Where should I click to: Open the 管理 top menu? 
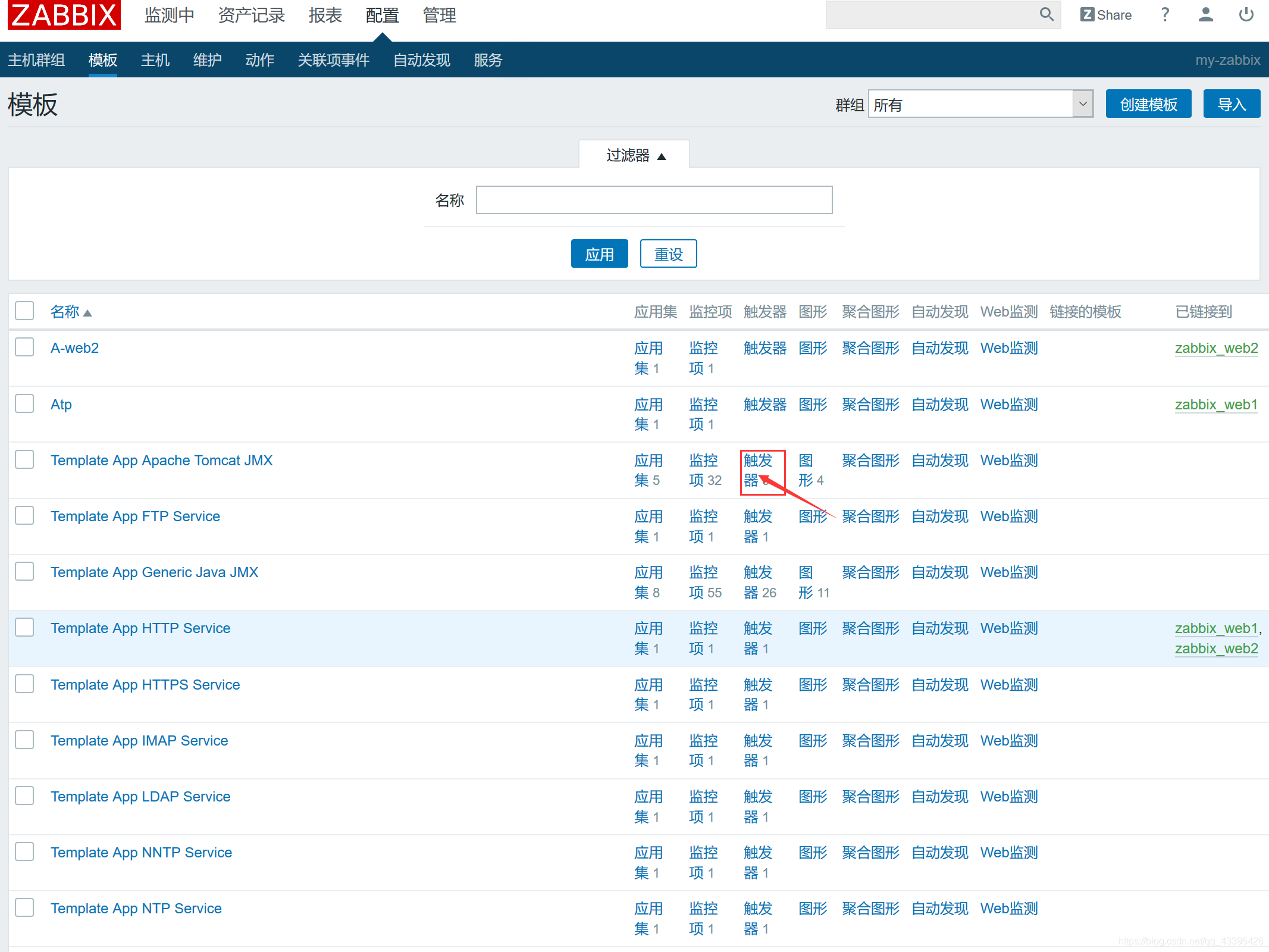(x=439, y=15)
